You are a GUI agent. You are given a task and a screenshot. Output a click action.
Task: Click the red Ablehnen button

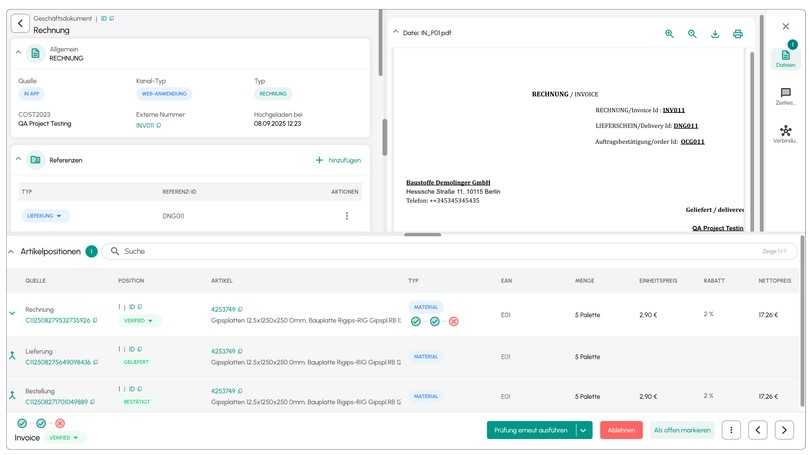621,429
